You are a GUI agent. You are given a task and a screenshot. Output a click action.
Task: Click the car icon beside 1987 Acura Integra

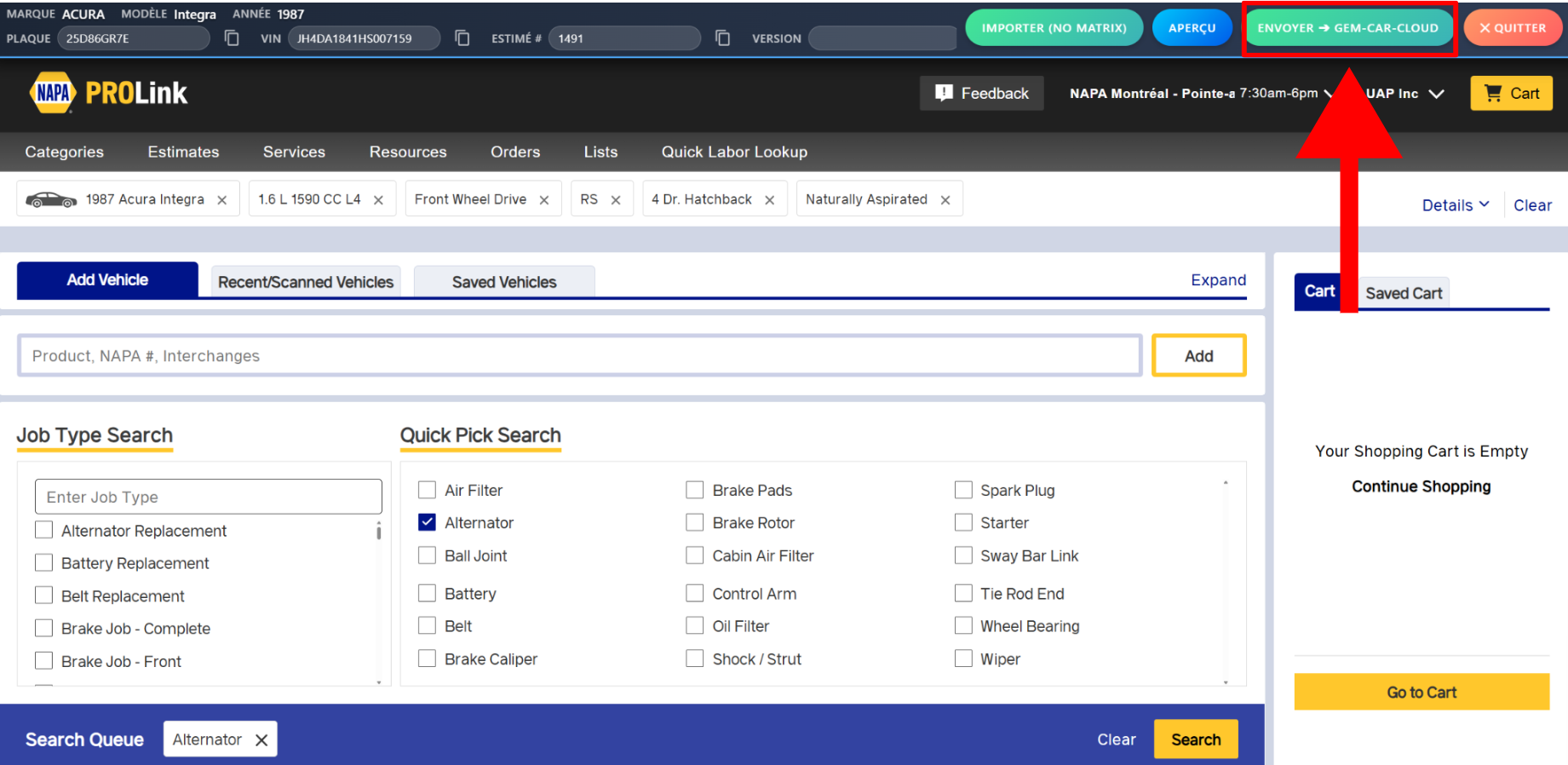[x=51, y=199]
